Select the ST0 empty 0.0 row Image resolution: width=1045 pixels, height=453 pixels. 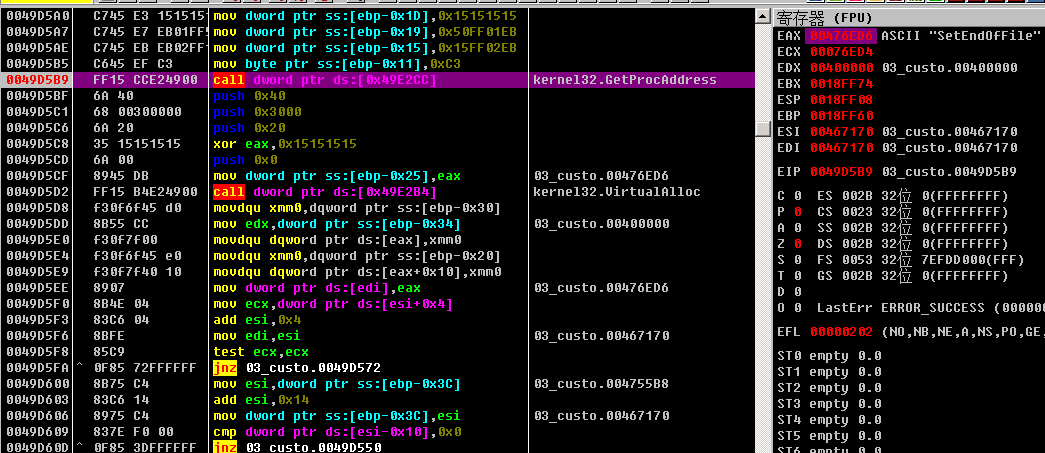click(x=829, y=355)
